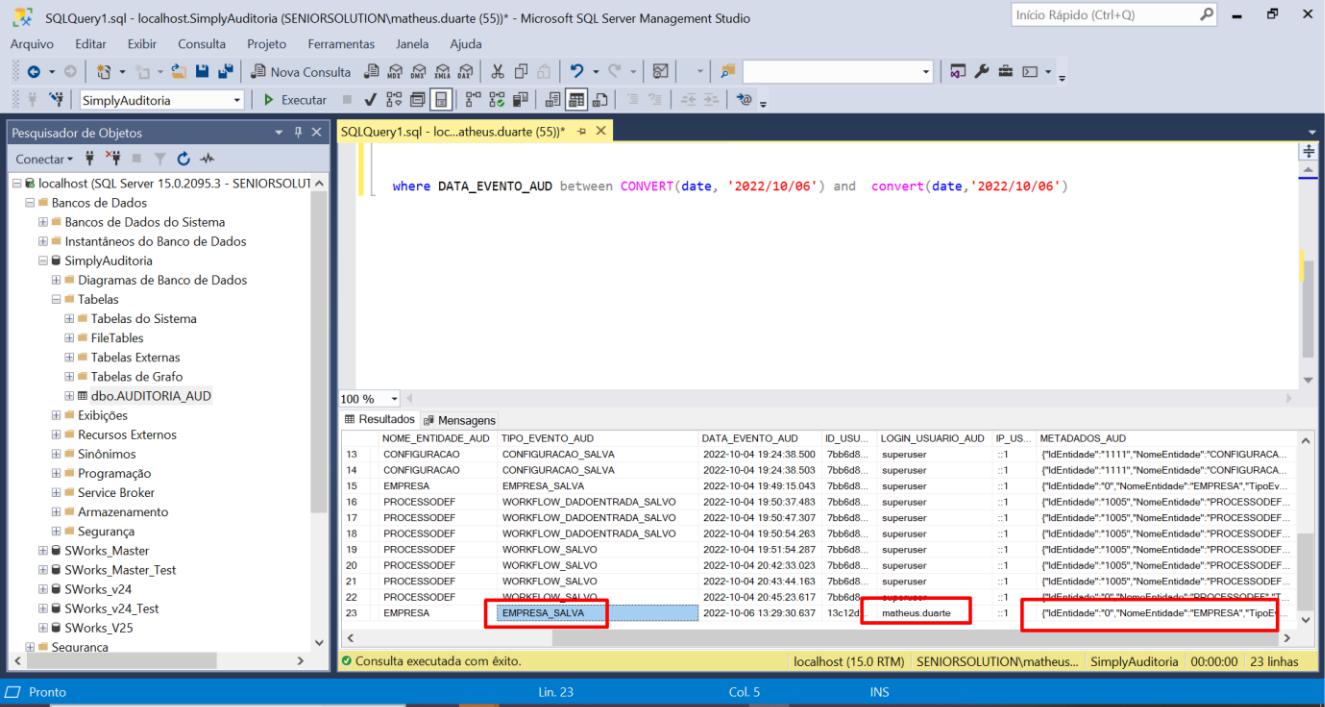Expand Bancos de Dados do Sistema
Screen dimensions: 1325x707
tap(44, 221)
